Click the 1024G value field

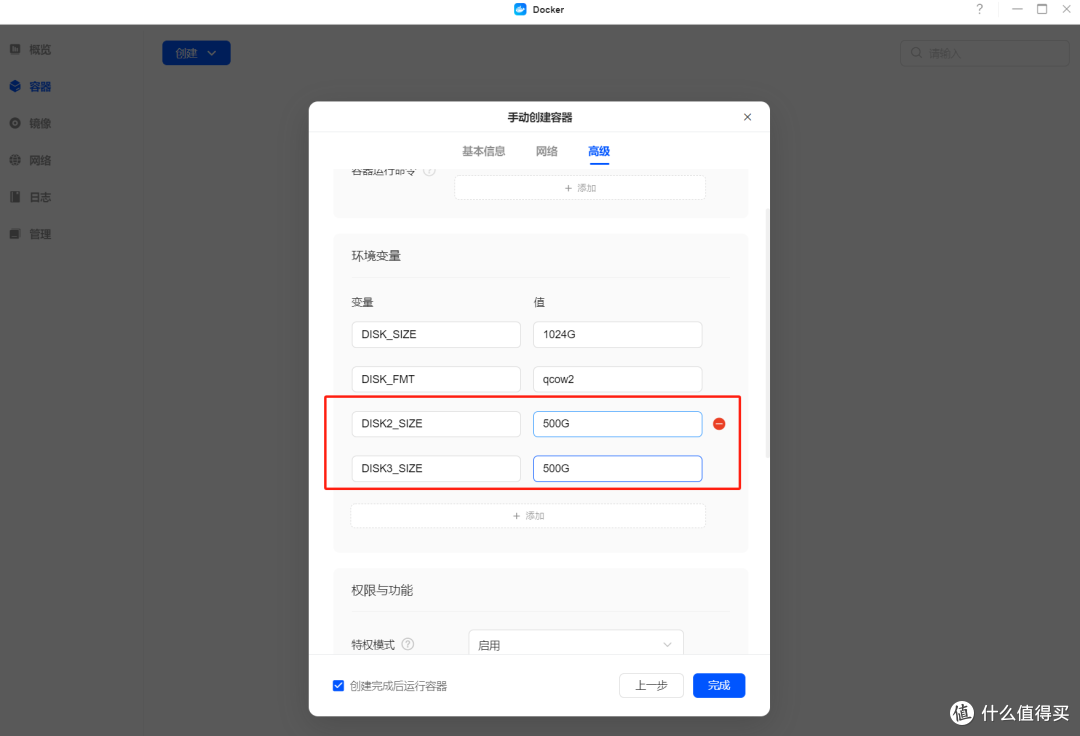pos(618,335)
